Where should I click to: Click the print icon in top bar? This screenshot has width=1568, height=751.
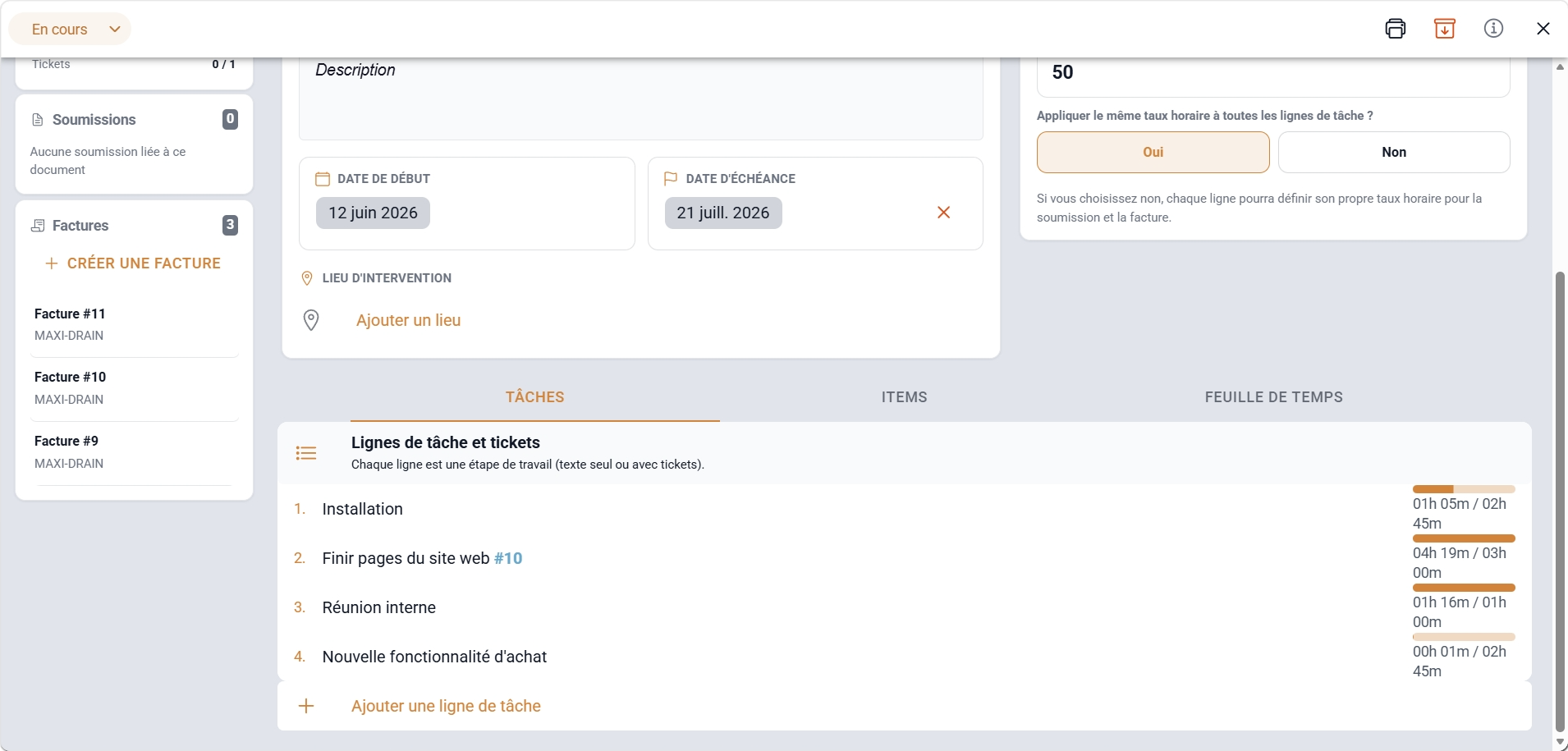click(x=1395, y=29)
